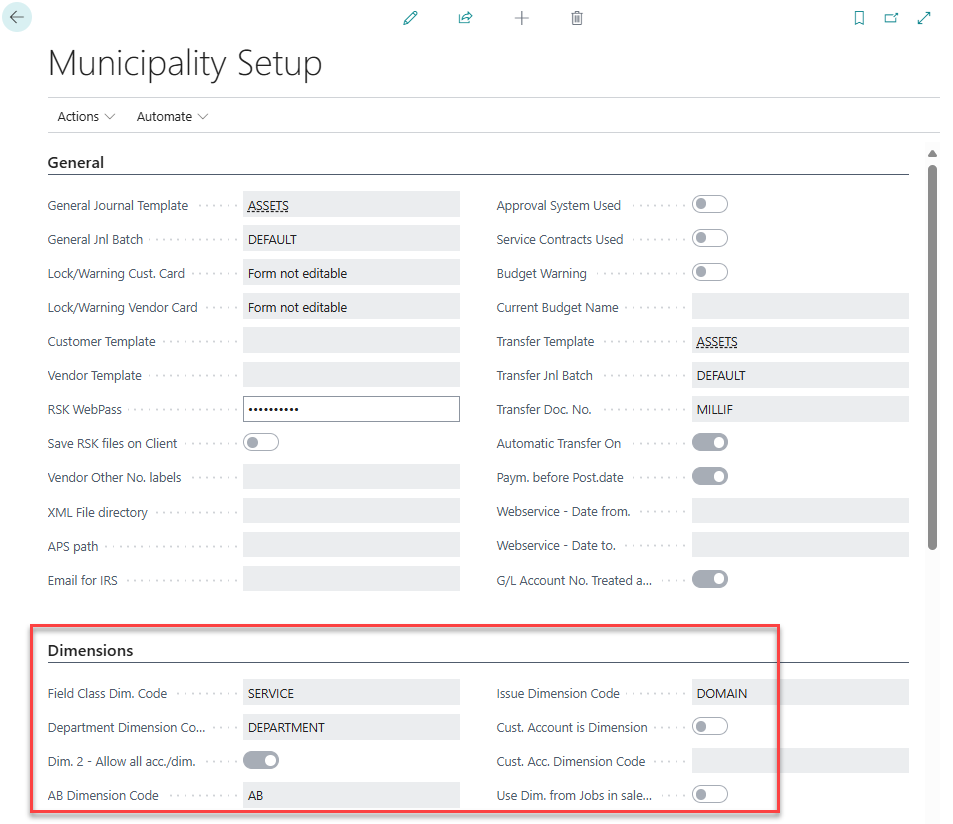Toggle Save RSK files on Client
953x824 pixels.
[261, 443]
